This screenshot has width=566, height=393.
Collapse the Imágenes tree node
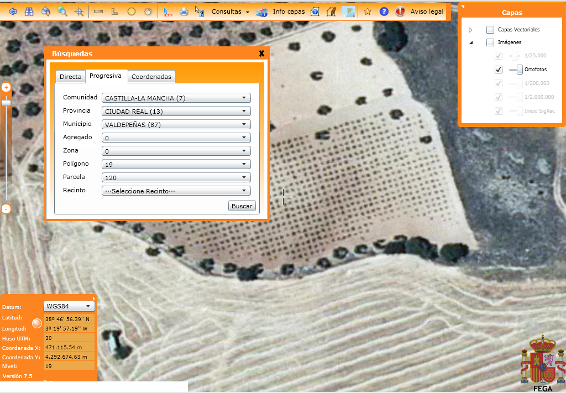coord(471,43)
